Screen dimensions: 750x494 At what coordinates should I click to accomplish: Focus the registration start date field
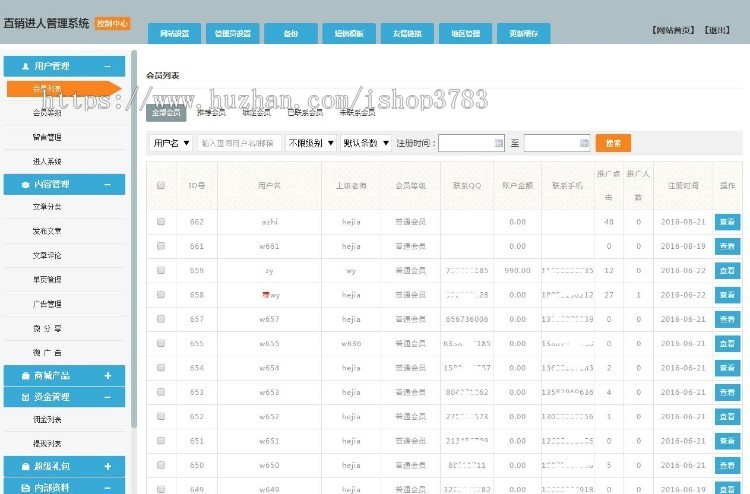pyautogui.click(x=471, y=143)
